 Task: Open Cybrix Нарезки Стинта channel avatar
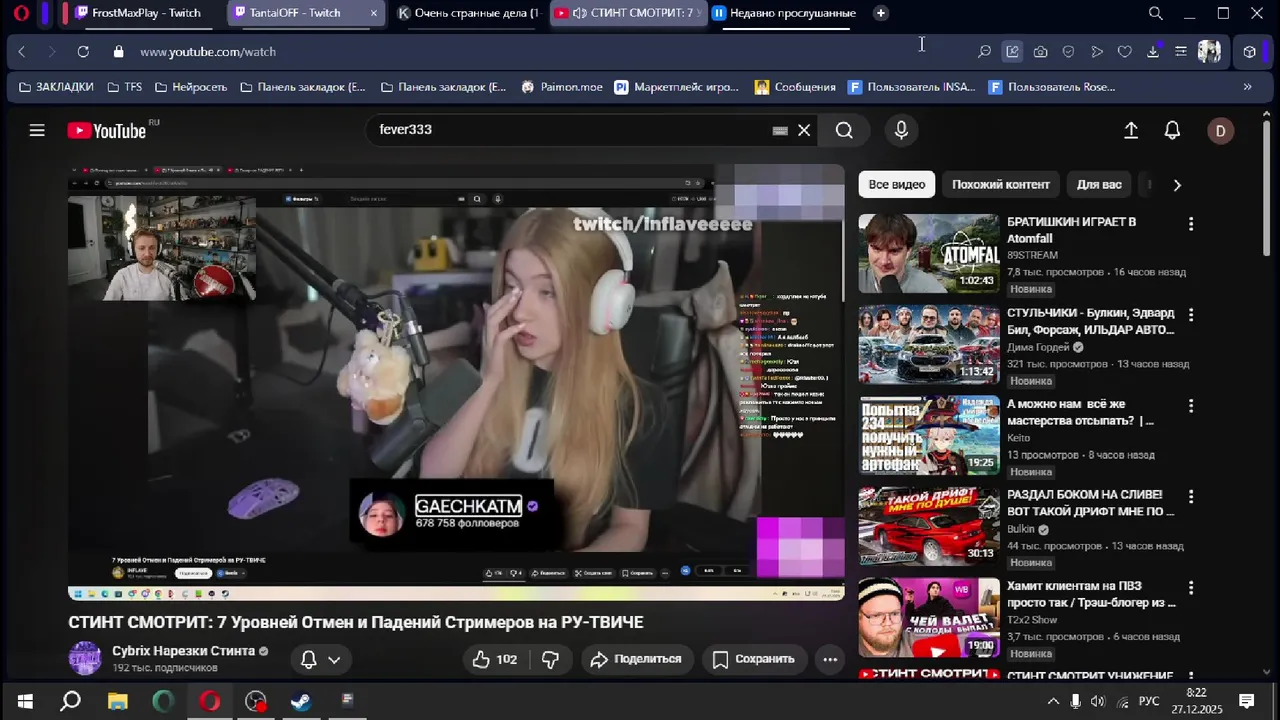pos(85,658)
